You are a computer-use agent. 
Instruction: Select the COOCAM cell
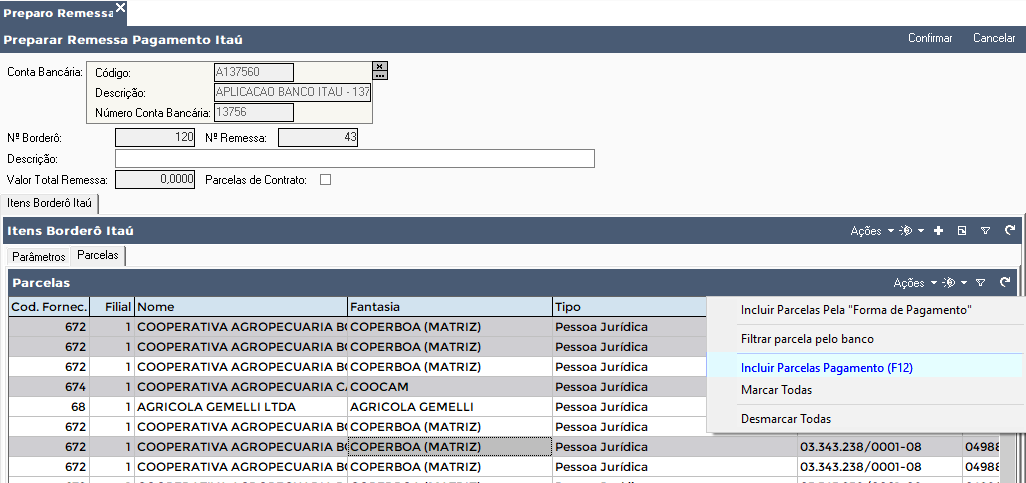[x=450, y=387]
